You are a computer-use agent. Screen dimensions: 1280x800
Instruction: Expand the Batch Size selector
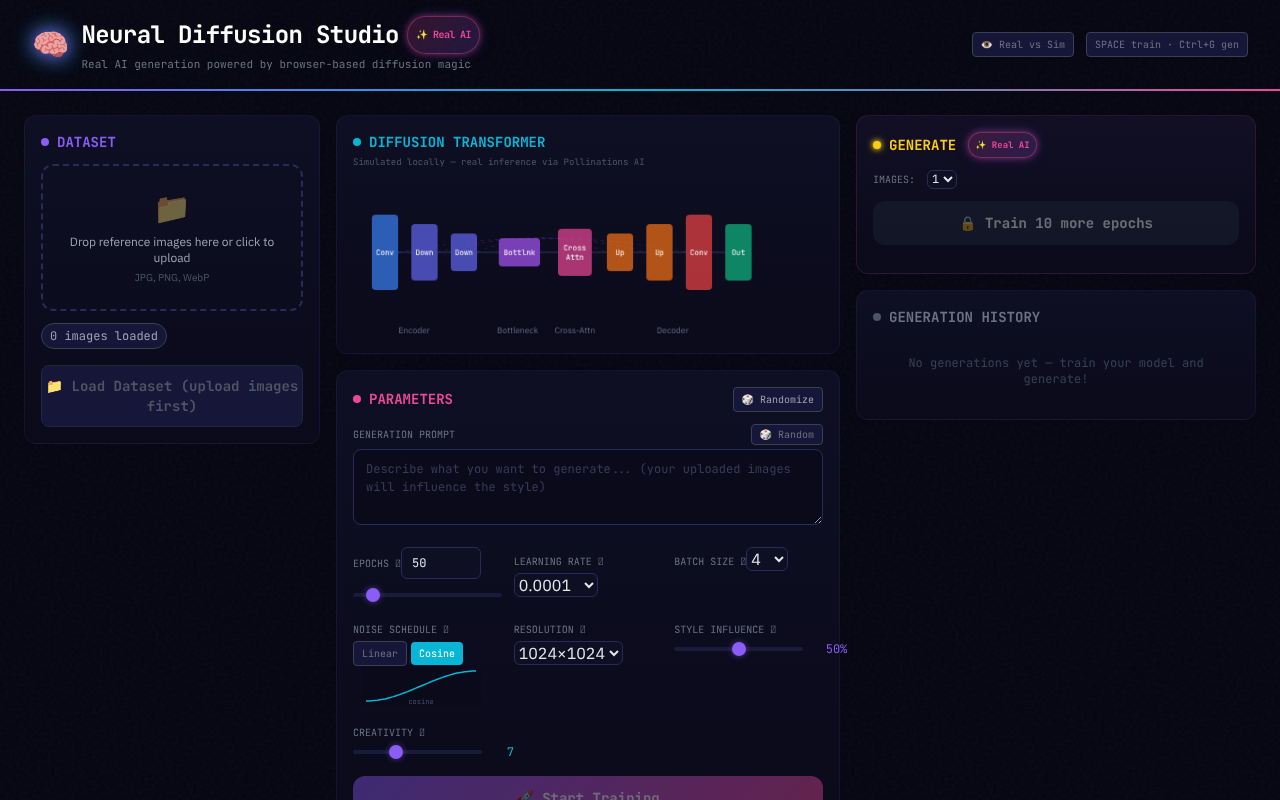766,559
